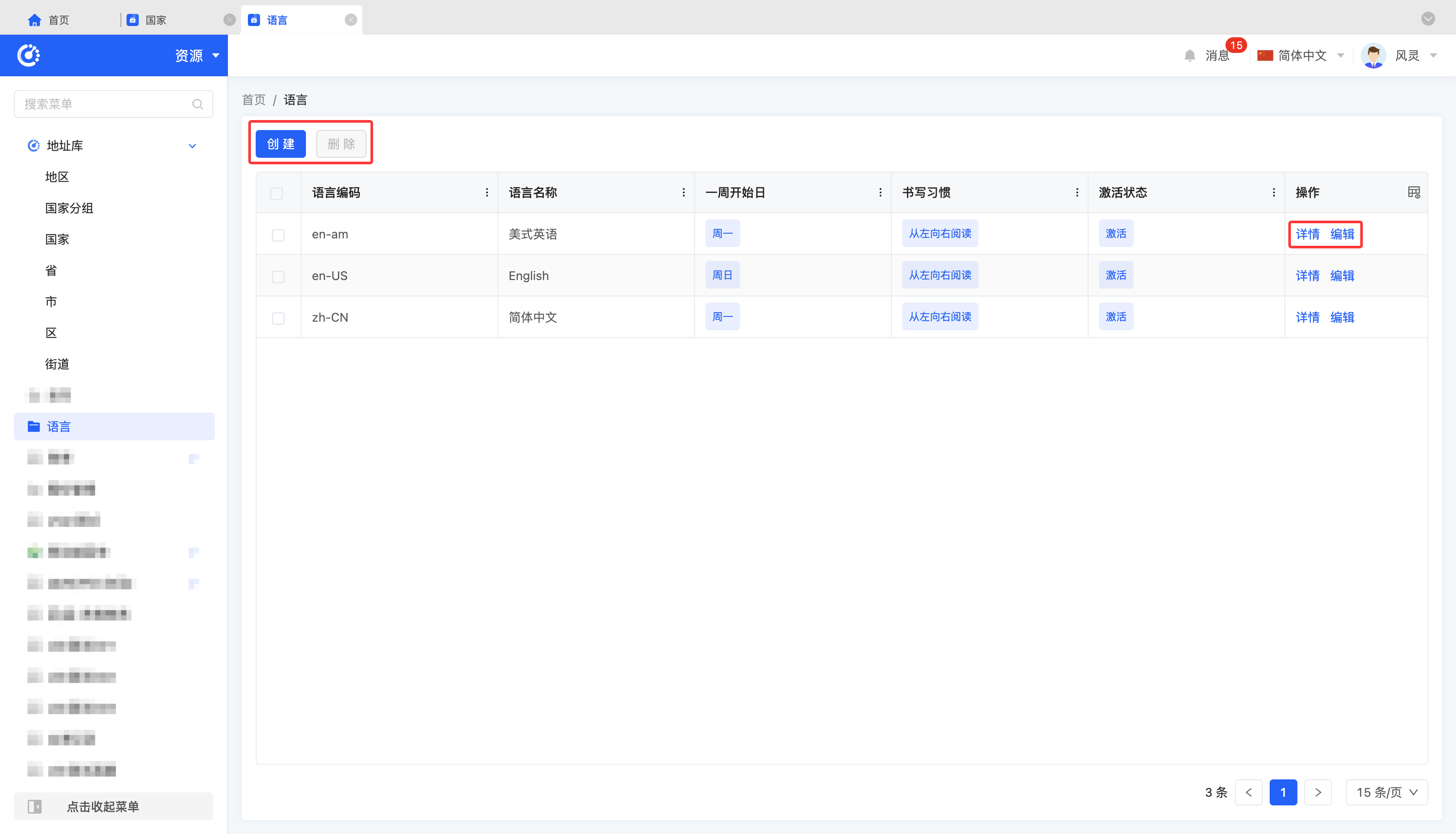
Task: Click 编辑 link for en-US row
Action: pos(1342,276)
